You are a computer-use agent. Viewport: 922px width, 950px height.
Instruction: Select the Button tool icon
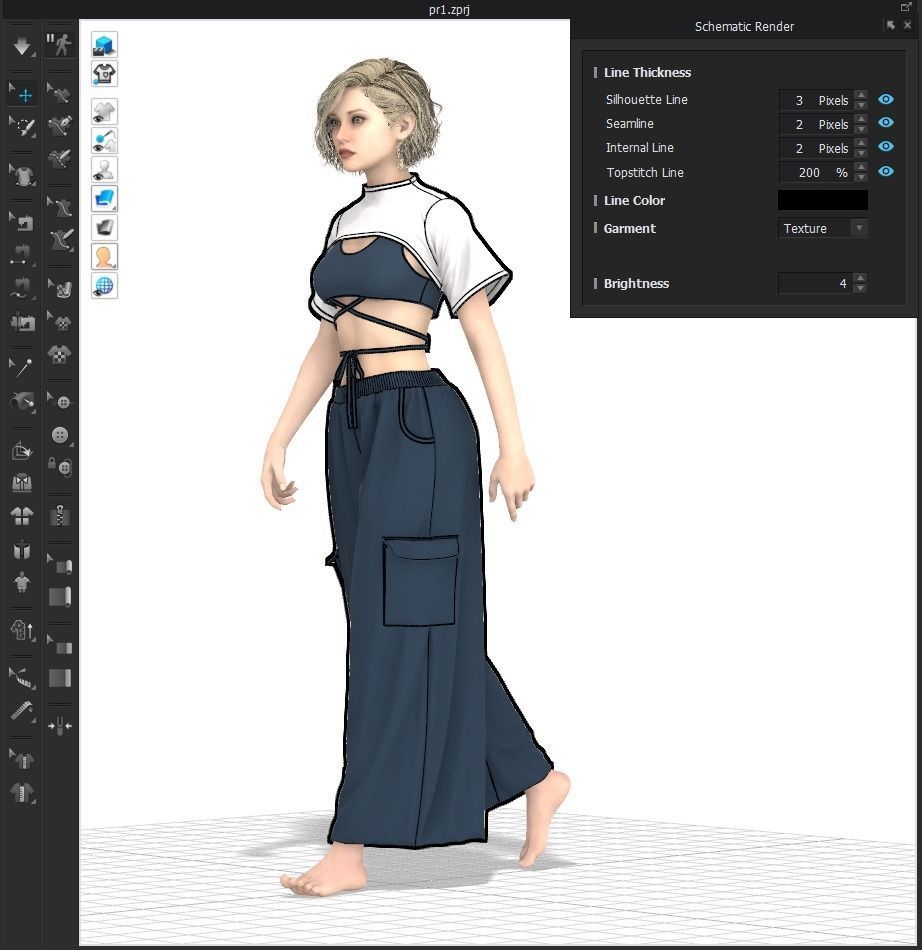point(60,436)
